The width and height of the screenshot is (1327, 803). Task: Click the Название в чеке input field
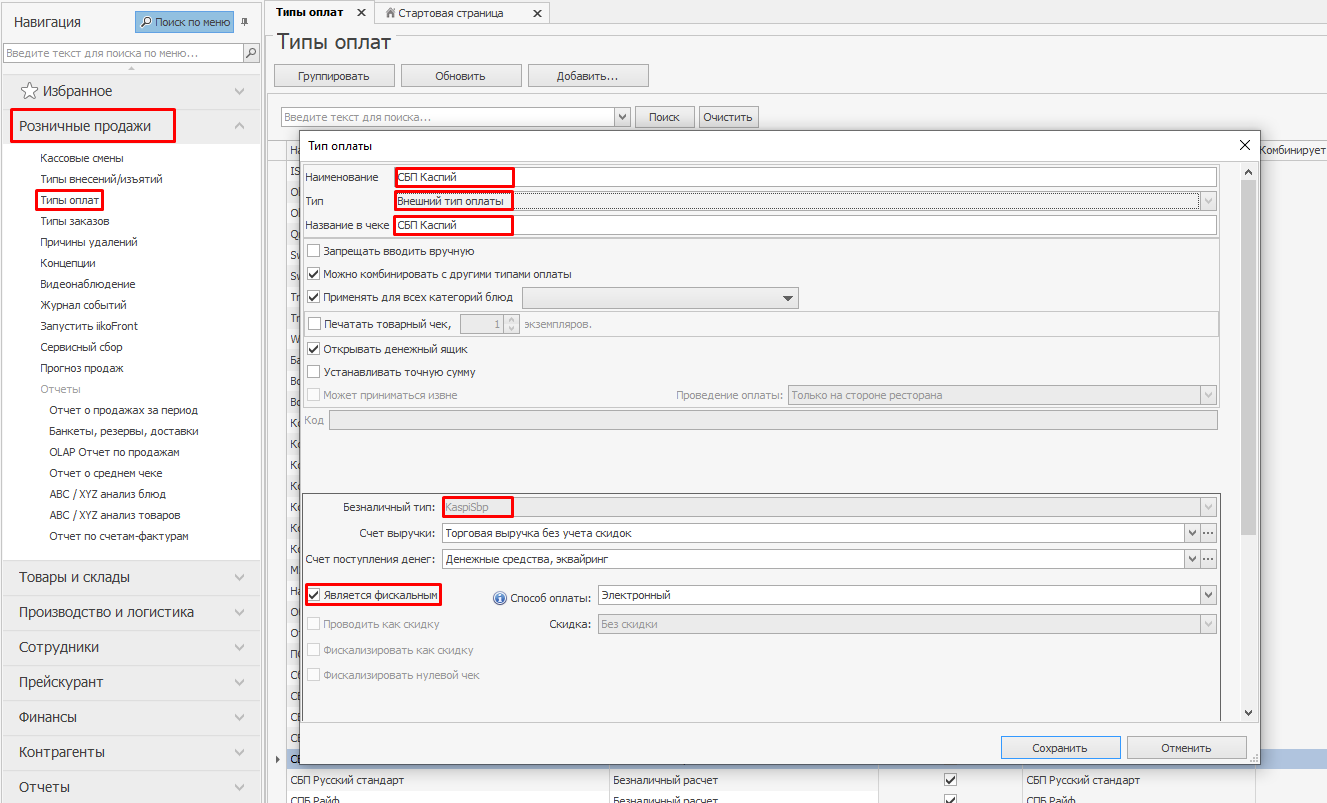pos(805,225)
